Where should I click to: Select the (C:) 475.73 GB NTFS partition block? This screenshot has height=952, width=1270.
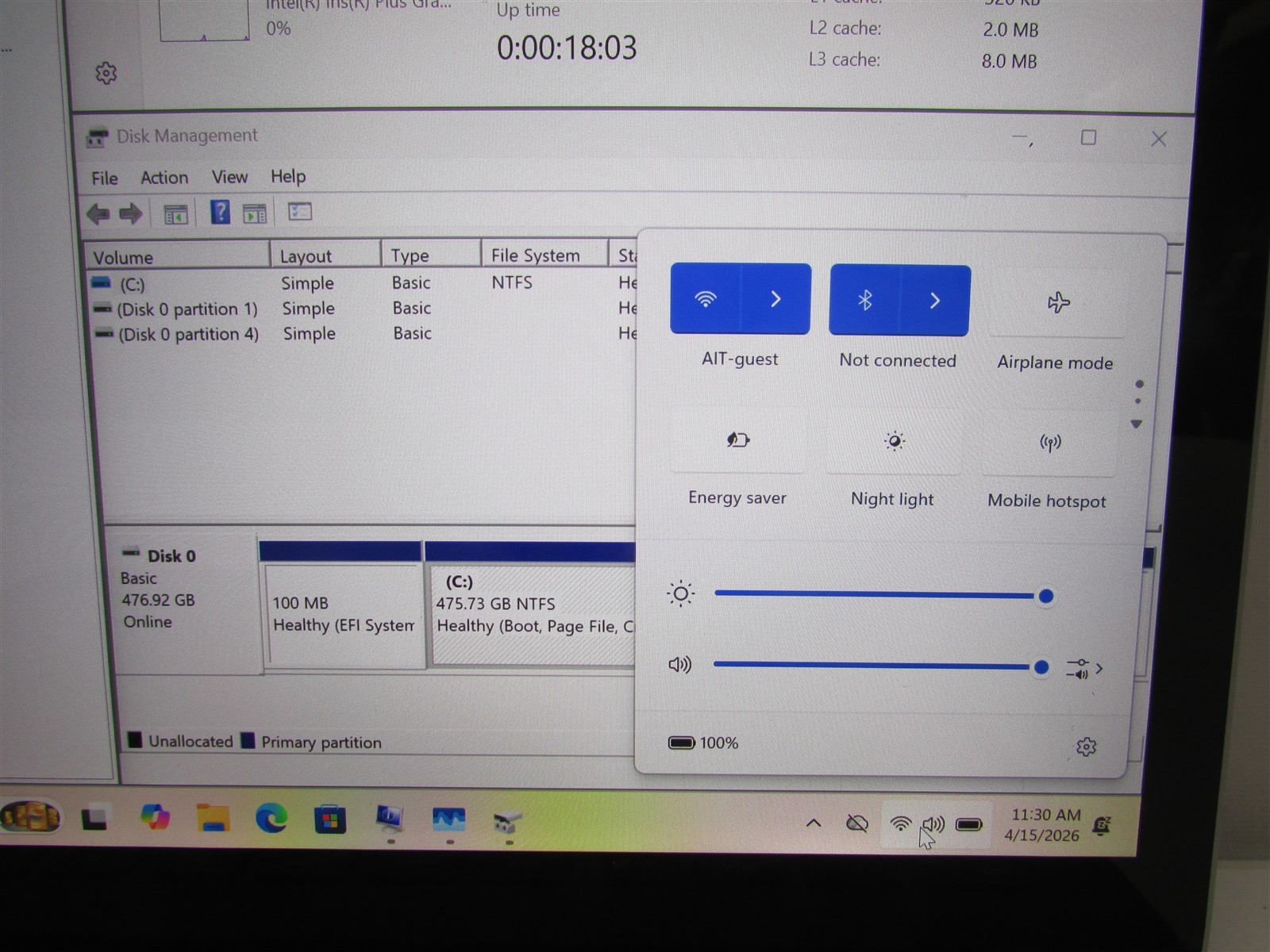(533, 615)
